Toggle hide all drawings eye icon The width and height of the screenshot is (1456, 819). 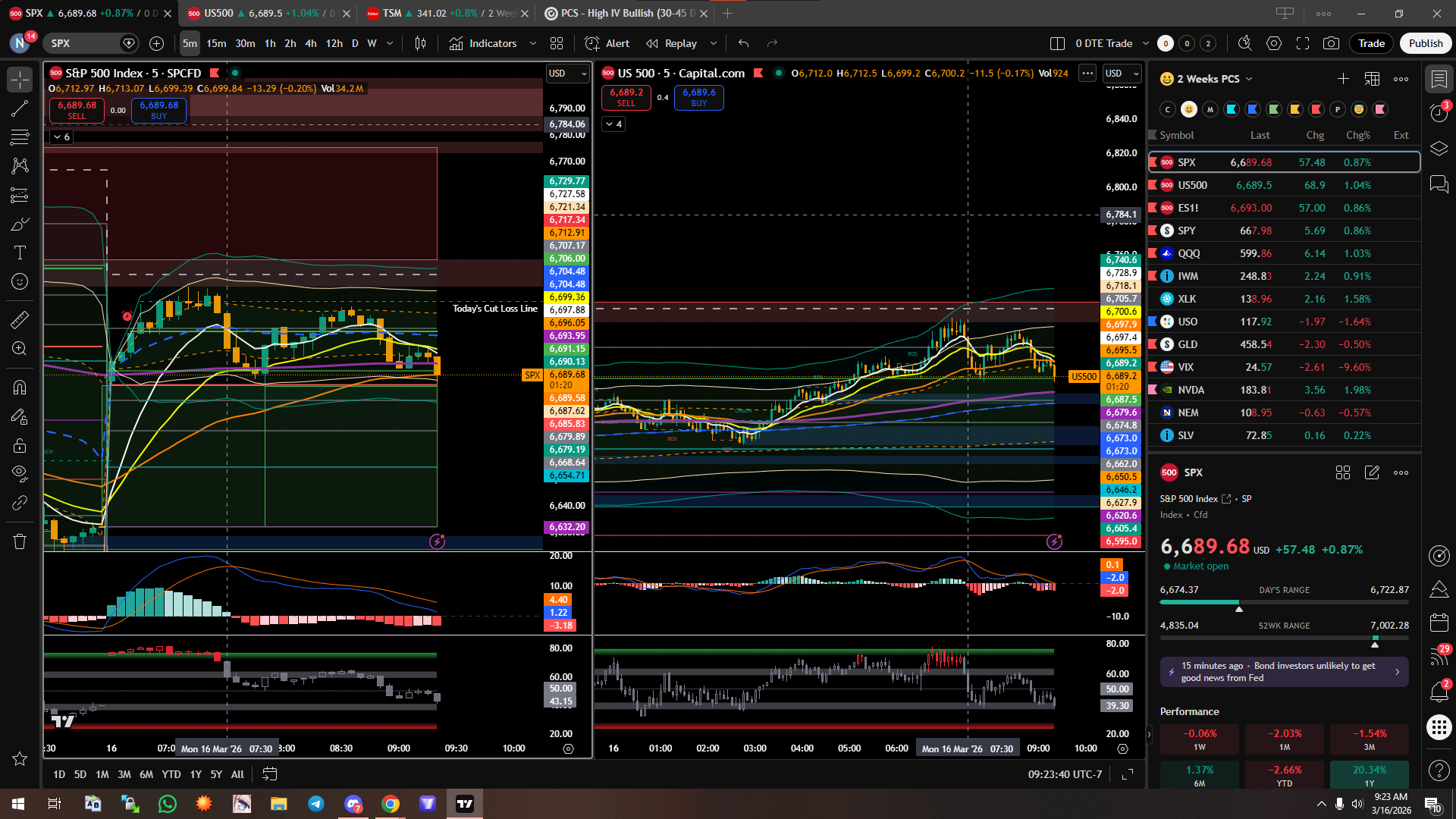point(20,473)
